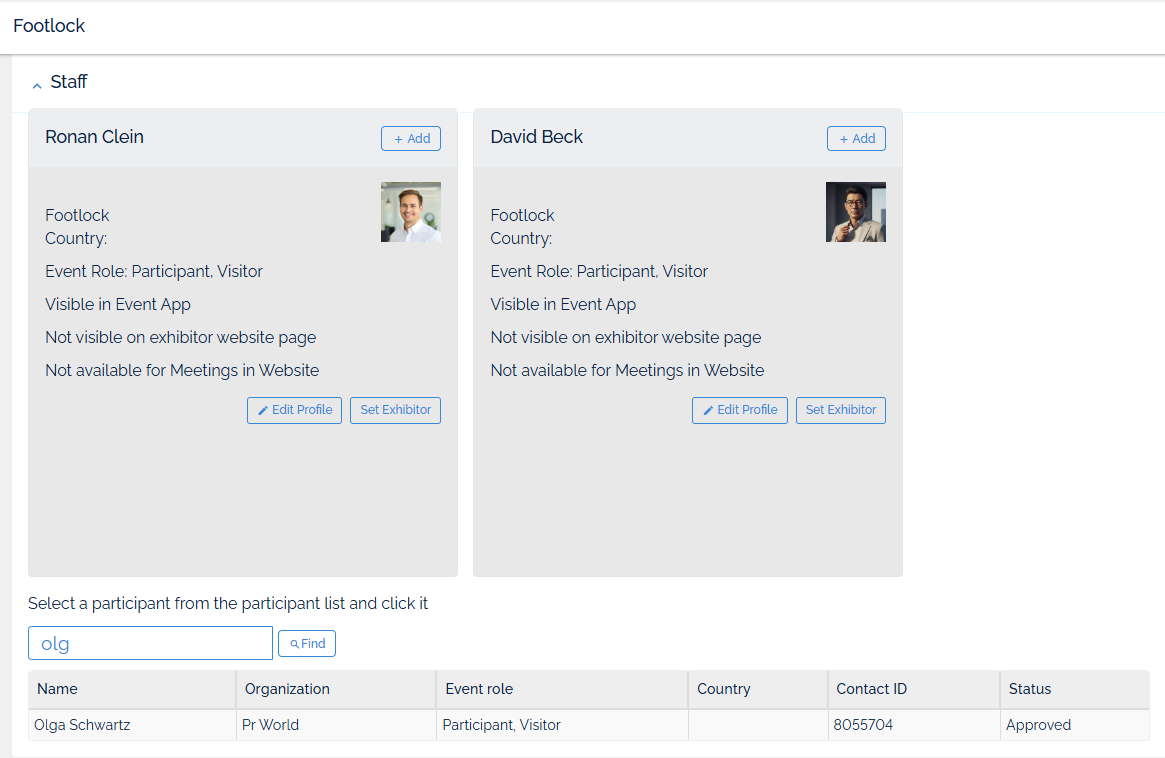1165x758 pixels.
Task: Click the Footlock page title
Action: (x=48, y=26)
